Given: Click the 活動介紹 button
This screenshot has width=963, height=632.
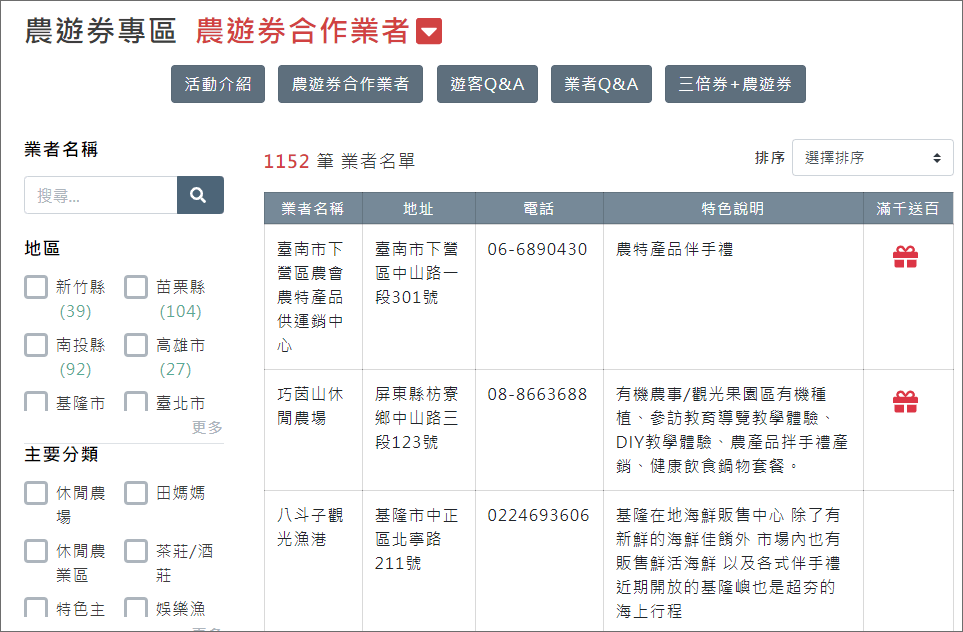Looking at the screenshot, I should click(218, 84).
